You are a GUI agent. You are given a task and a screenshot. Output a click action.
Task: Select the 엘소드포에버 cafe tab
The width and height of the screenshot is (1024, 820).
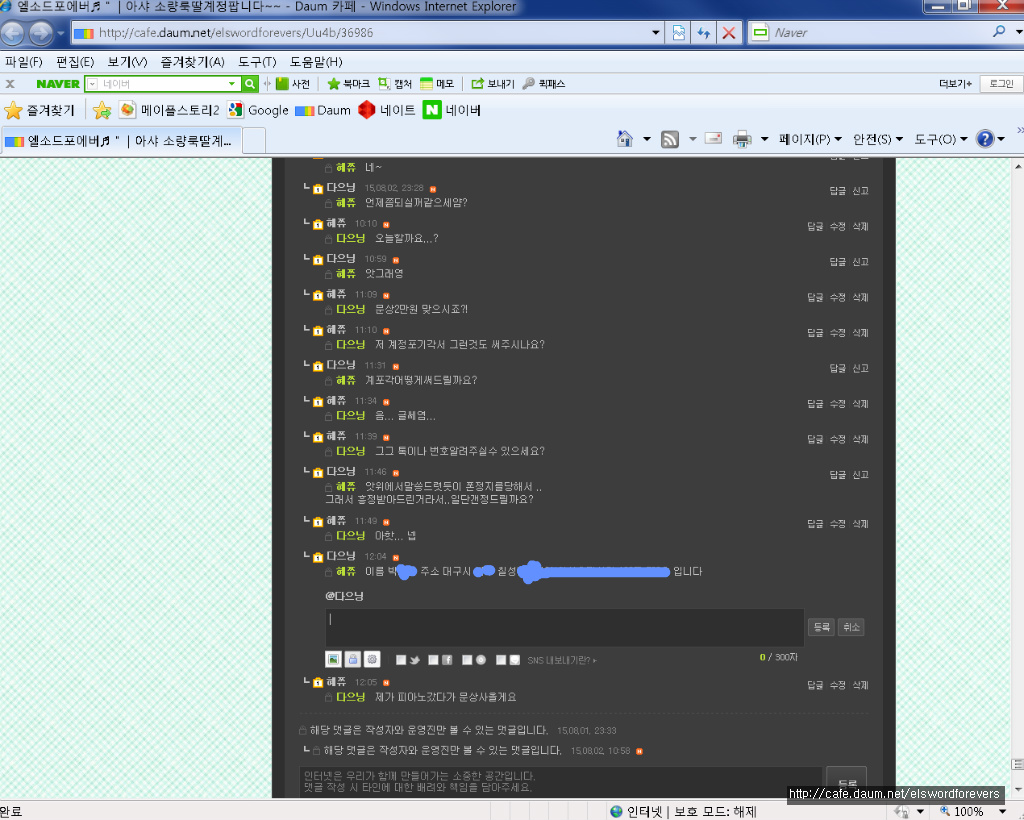coord(121,141)
